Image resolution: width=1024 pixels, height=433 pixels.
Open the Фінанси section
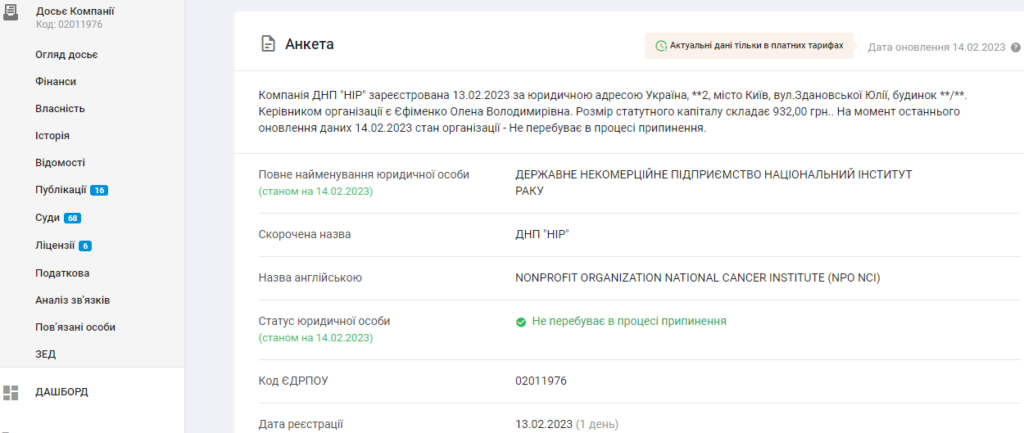(56, 81)
